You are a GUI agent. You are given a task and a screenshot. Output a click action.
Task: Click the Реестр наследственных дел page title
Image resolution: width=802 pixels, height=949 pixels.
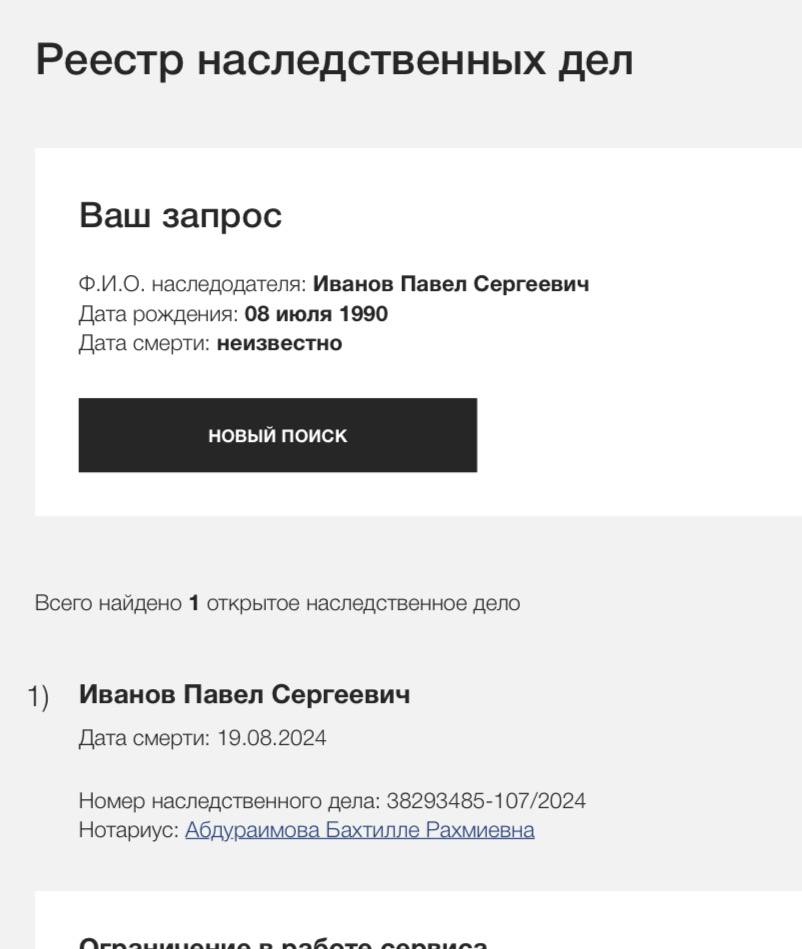tap(334, 60)
